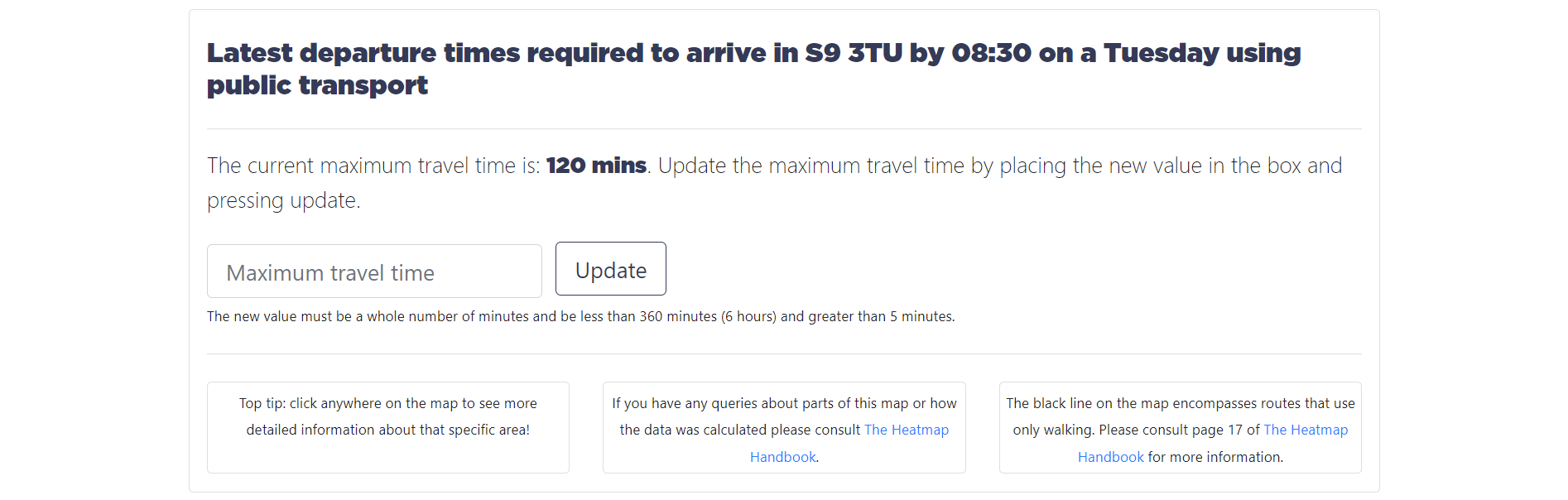Image resolution: width=1568 pixels, height=500 pixels.
Task: Click the 'pressing update.' sentence ending
Action: pyautogui.click(x=284, y=200)
